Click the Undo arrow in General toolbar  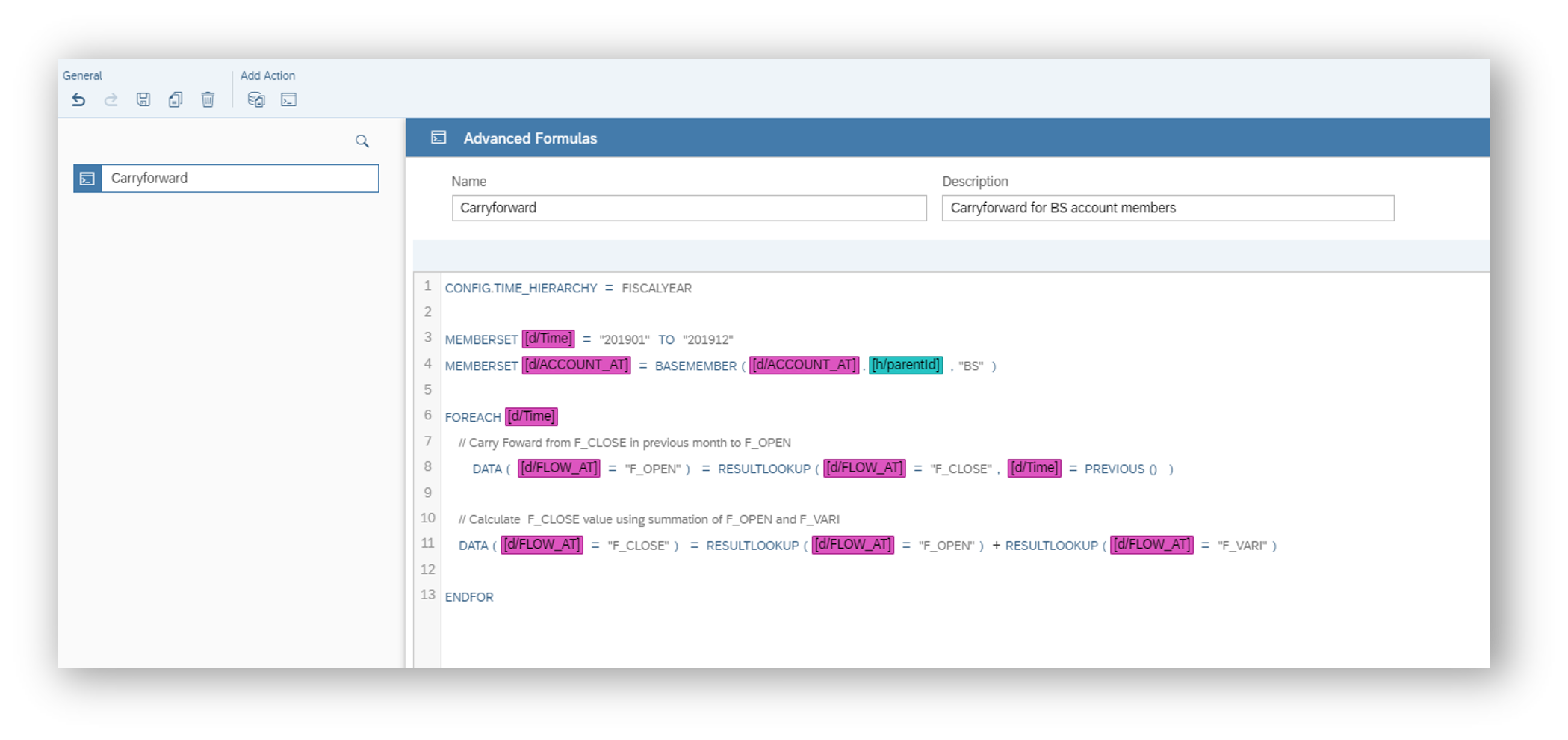[x=78, y=99]
